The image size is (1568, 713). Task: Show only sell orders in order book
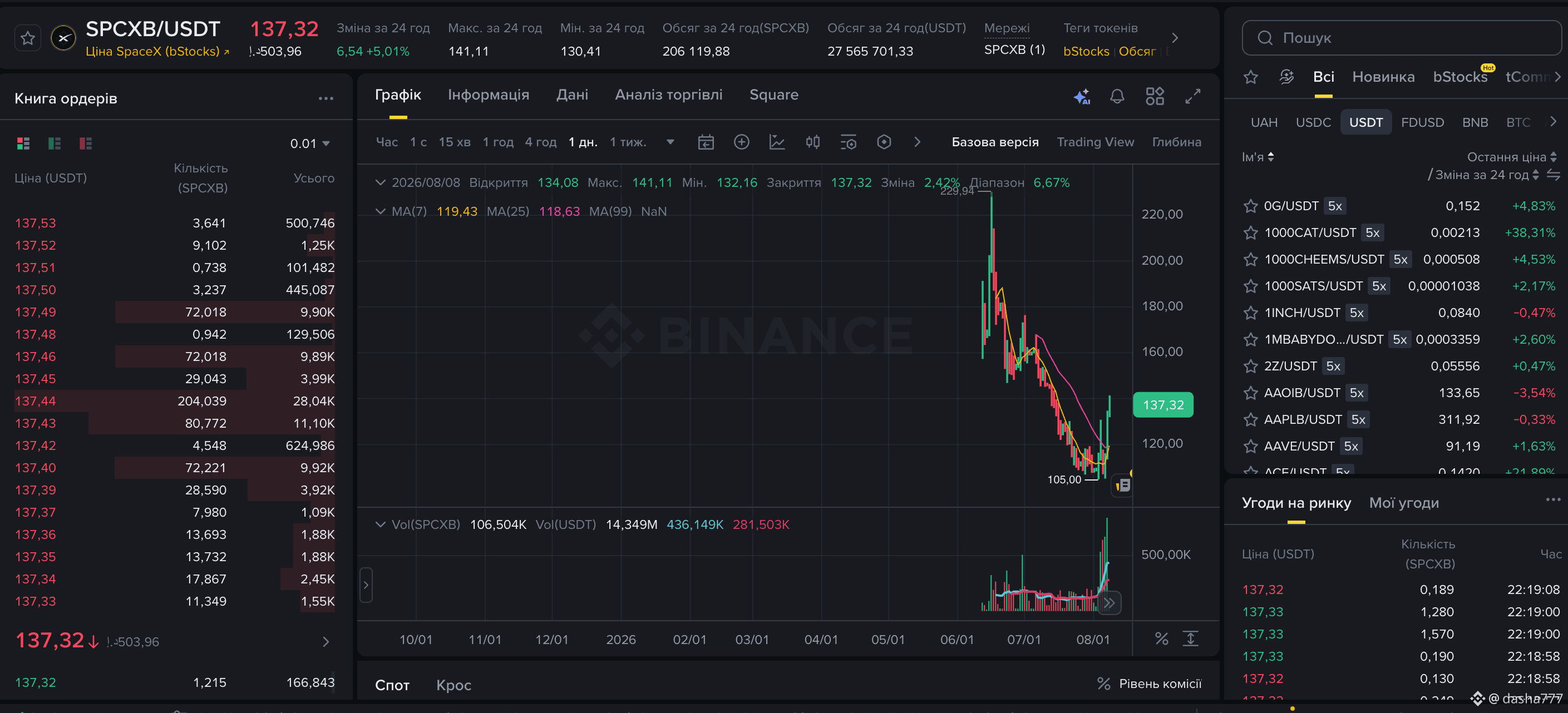(85, 143)
